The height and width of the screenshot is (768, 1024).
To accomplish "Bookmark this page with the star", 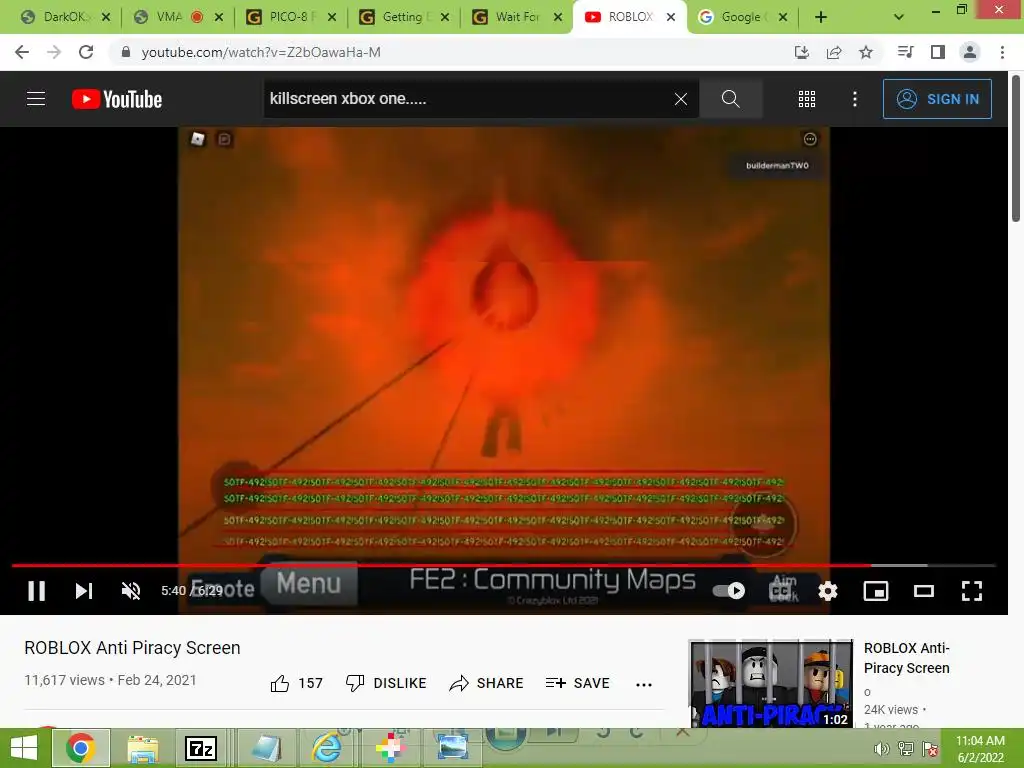I will (865, 52).
